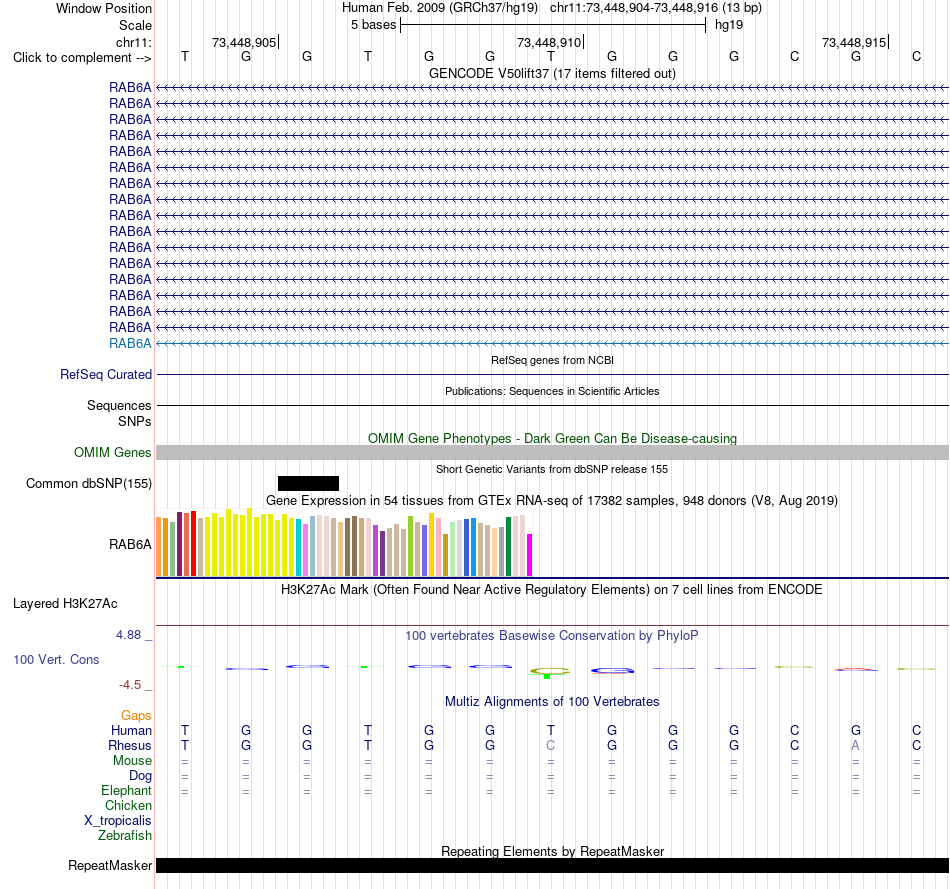Click the 'Human' species label
The width and height of the screenshot is (950, 889).
pyautogui.click(x=131, y=731)
